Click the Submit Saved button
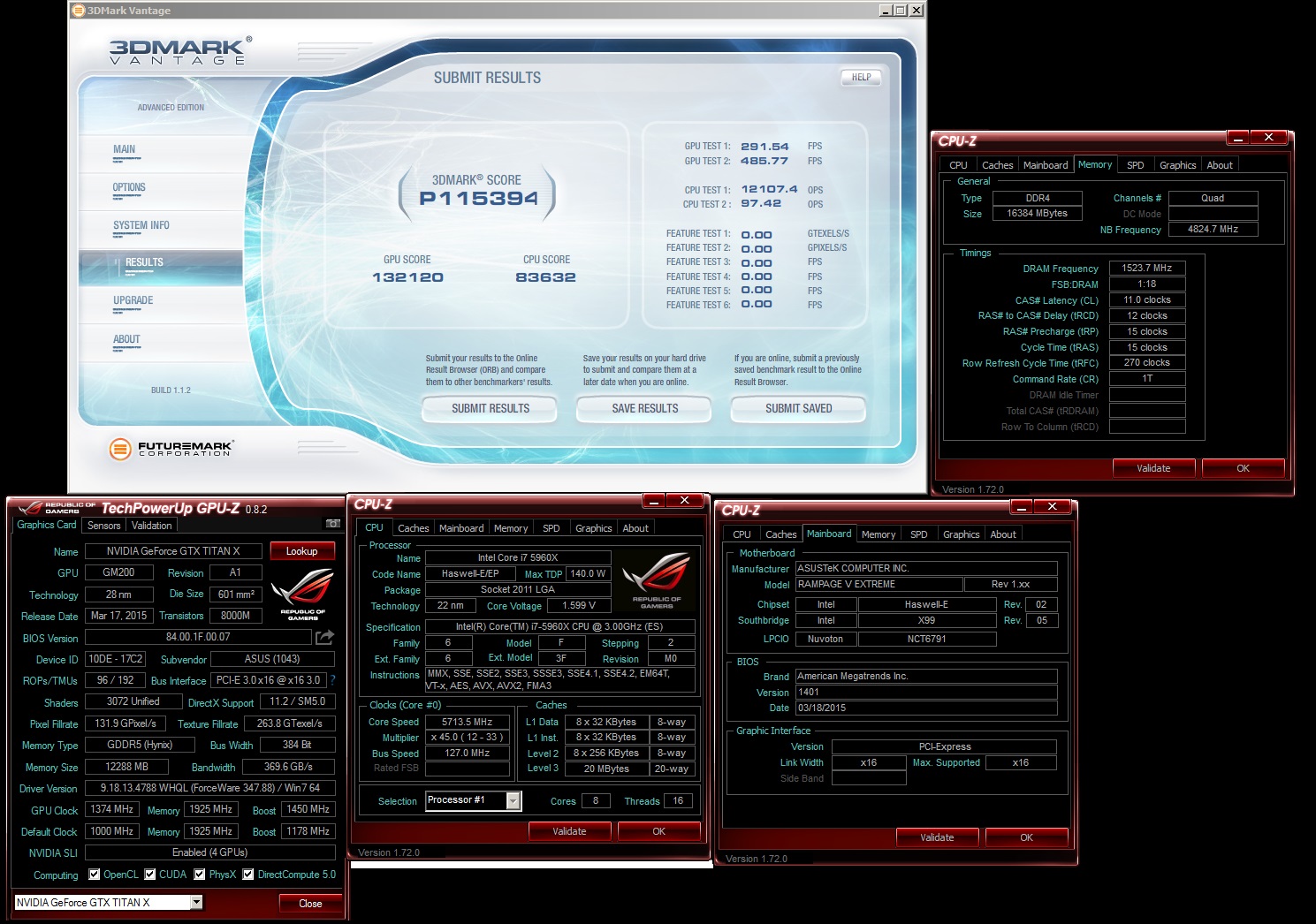 pos(799,408)
